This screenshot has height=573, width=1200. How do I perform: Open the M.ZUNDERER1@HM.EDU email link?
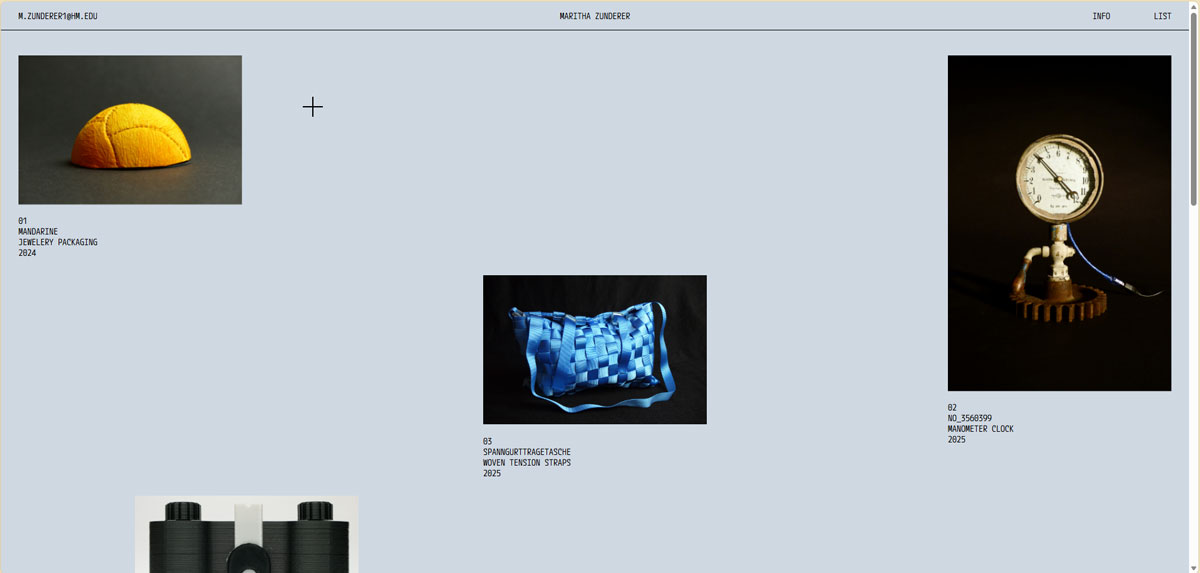[x=58, y=16]
